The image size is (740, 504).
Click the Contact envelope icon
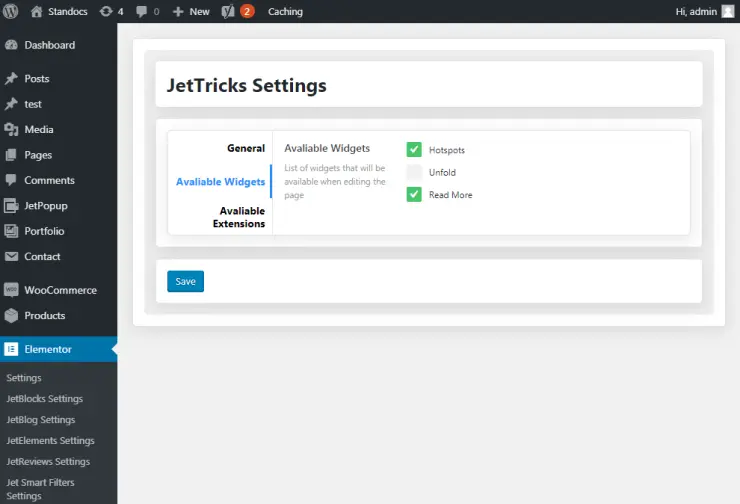11,256
